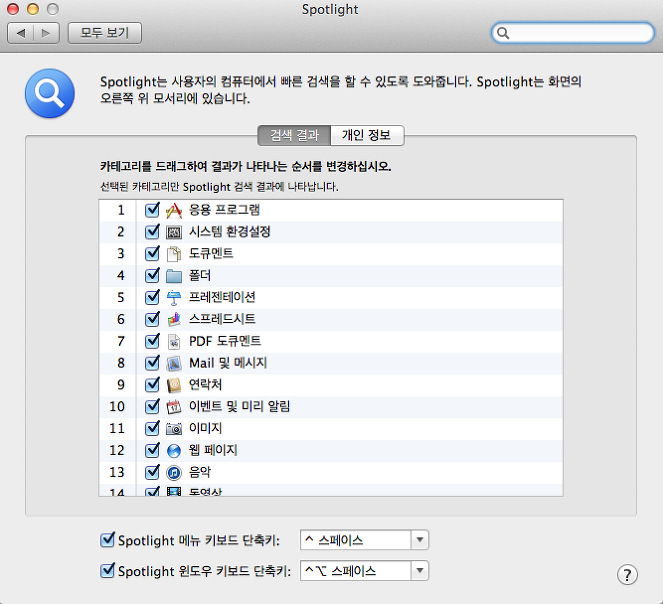
Task: Uncheck the Mail 및 메시지 checkbox
Action: coord(152,362)
